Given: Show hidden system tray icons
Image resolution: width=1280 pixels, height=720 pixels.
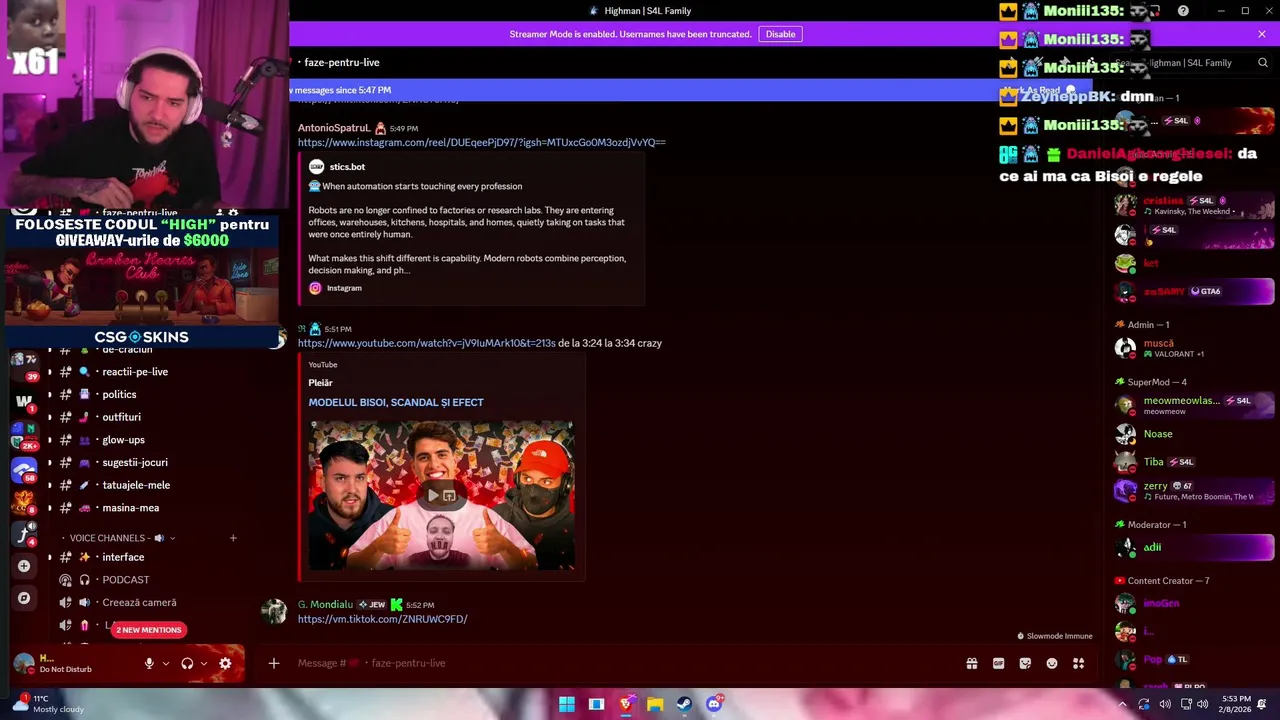Looking at the screenshot, I should click(1122, 704).
